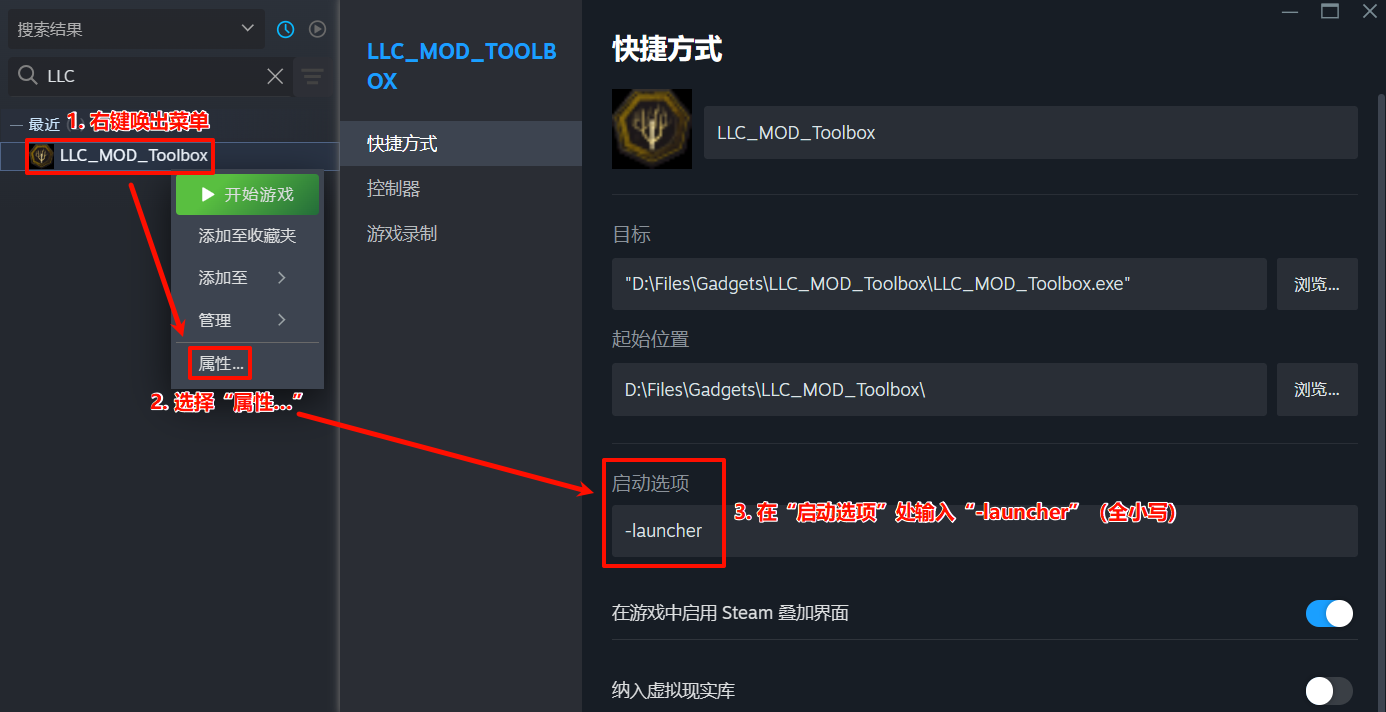Click the recent activity clock icon
This screenshot has width=1386, height=712.
pyautogui.click(x=286, y=30)
